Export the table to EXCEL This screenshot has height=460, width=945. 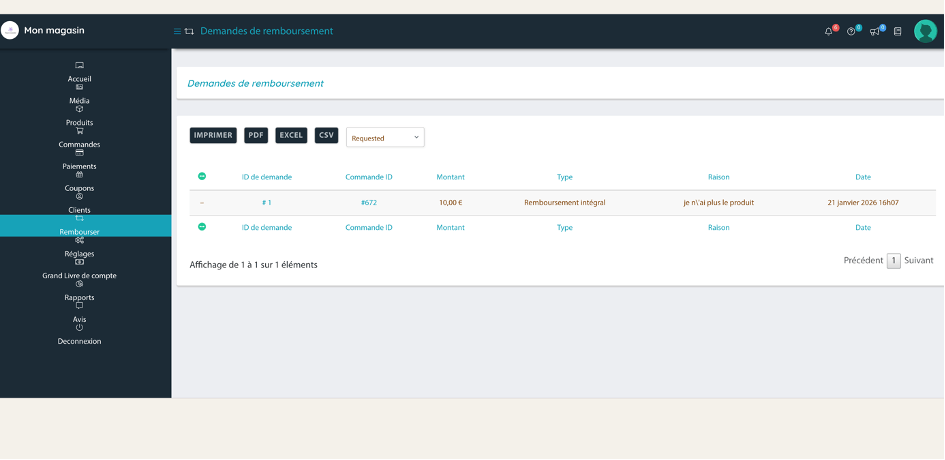click(291, 136)
